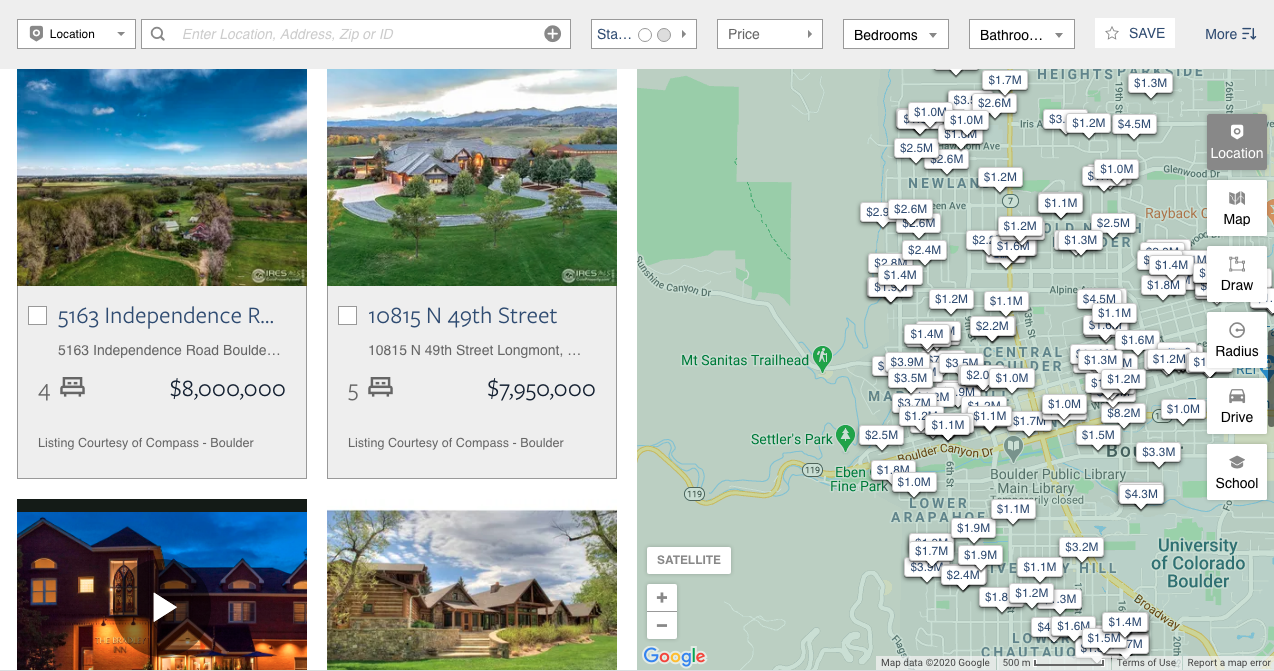Screen dimensions: 1274x671
Task: Tick the checkbox for 10815 N 49th Street
Action: tap(348, 316)
